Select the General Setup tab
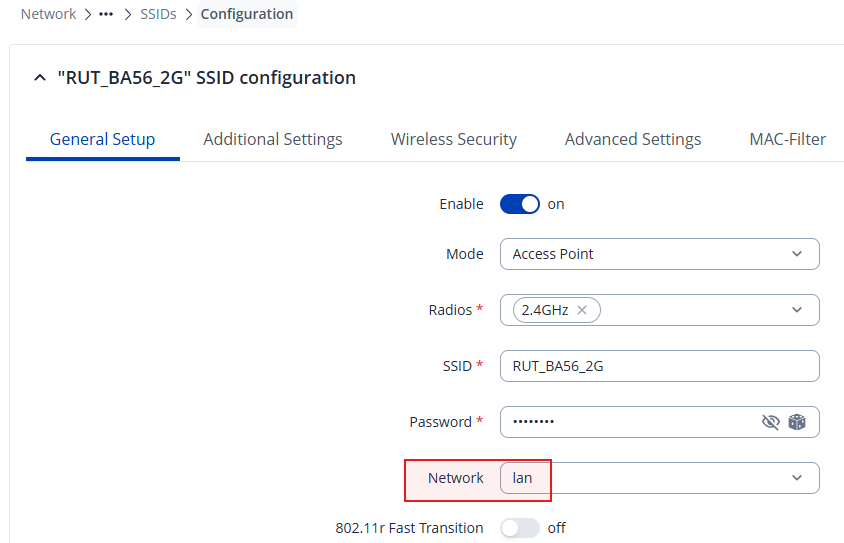 (x=102, y=139)
